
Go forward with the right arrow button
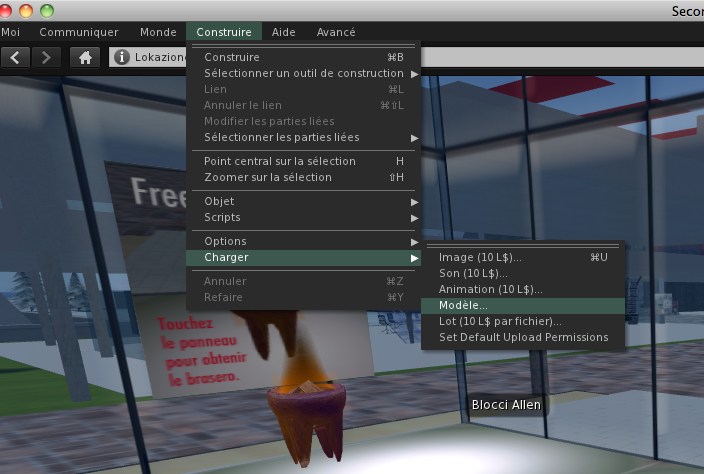(46, 57)
